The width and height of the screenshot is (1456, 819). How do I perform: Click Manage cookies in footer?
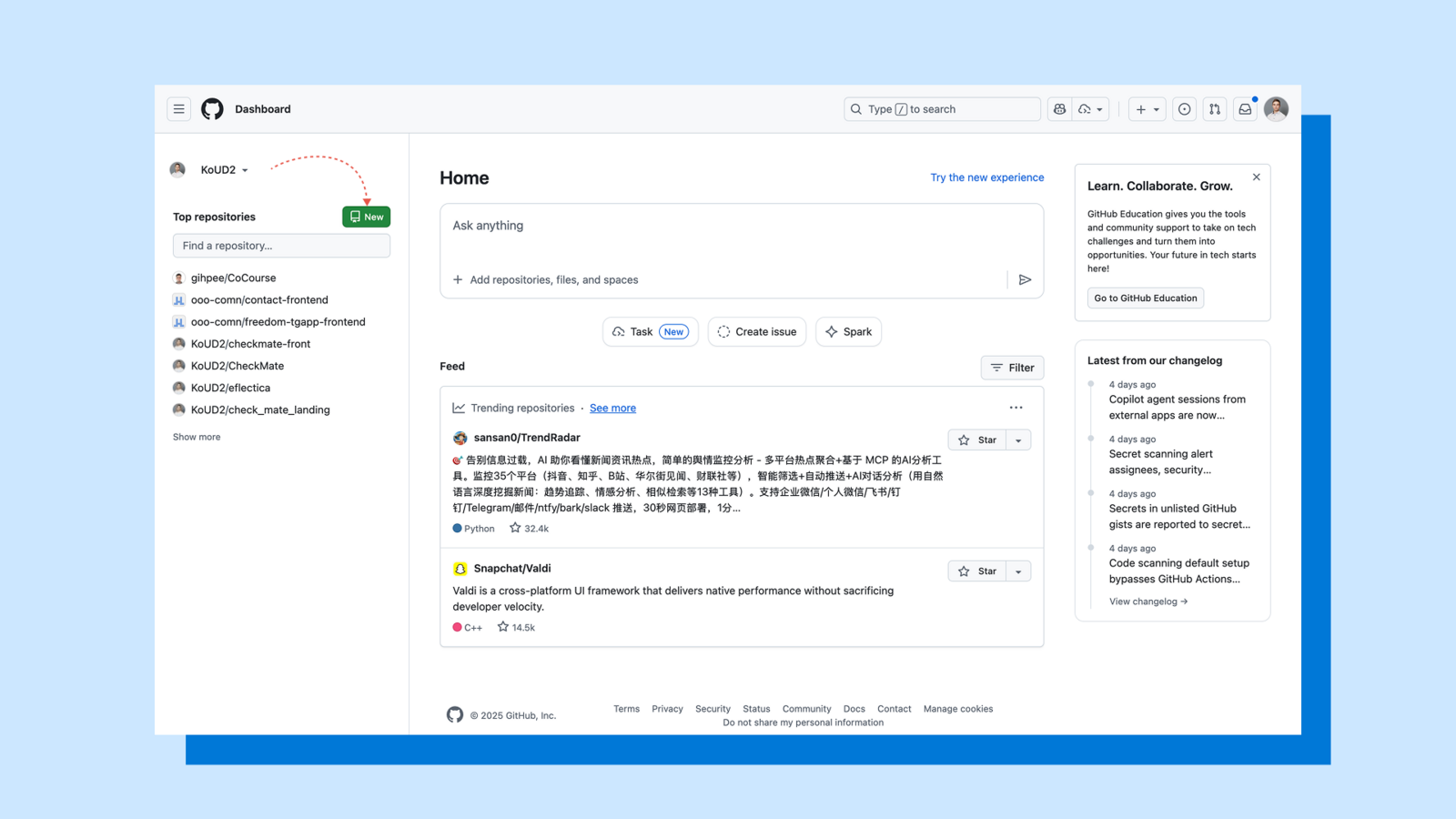click(x=958, y=709)
